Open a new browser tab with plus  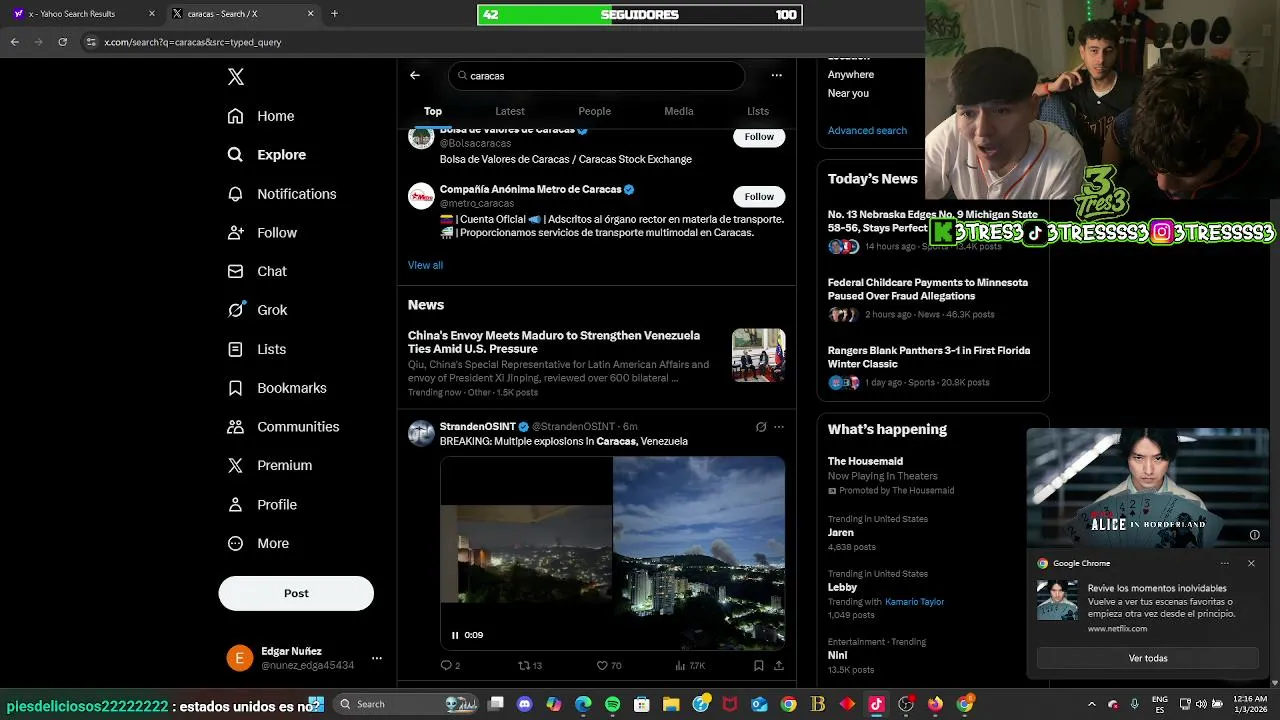coord(334,14)
